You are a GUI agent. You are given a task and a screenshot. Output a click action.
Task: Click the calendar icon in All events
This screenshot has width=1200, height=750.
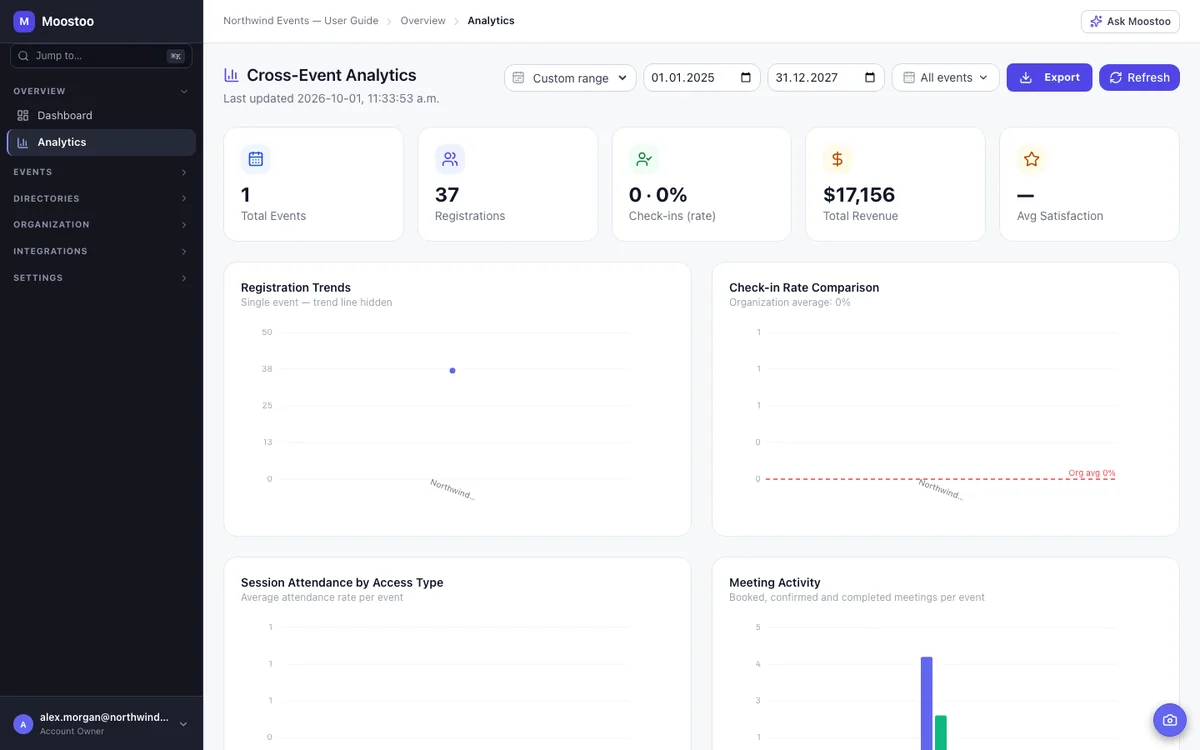point(909,78)
